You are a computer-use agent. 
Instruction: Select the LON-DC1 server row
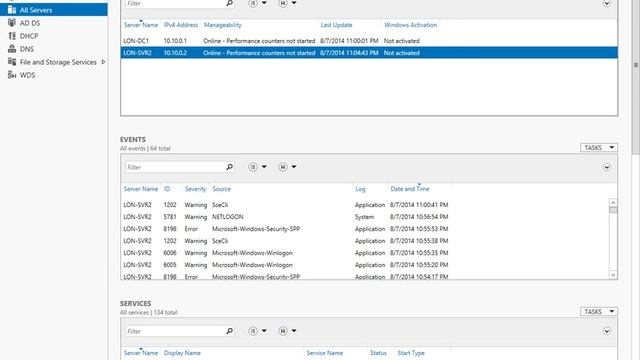pos(369,41)
